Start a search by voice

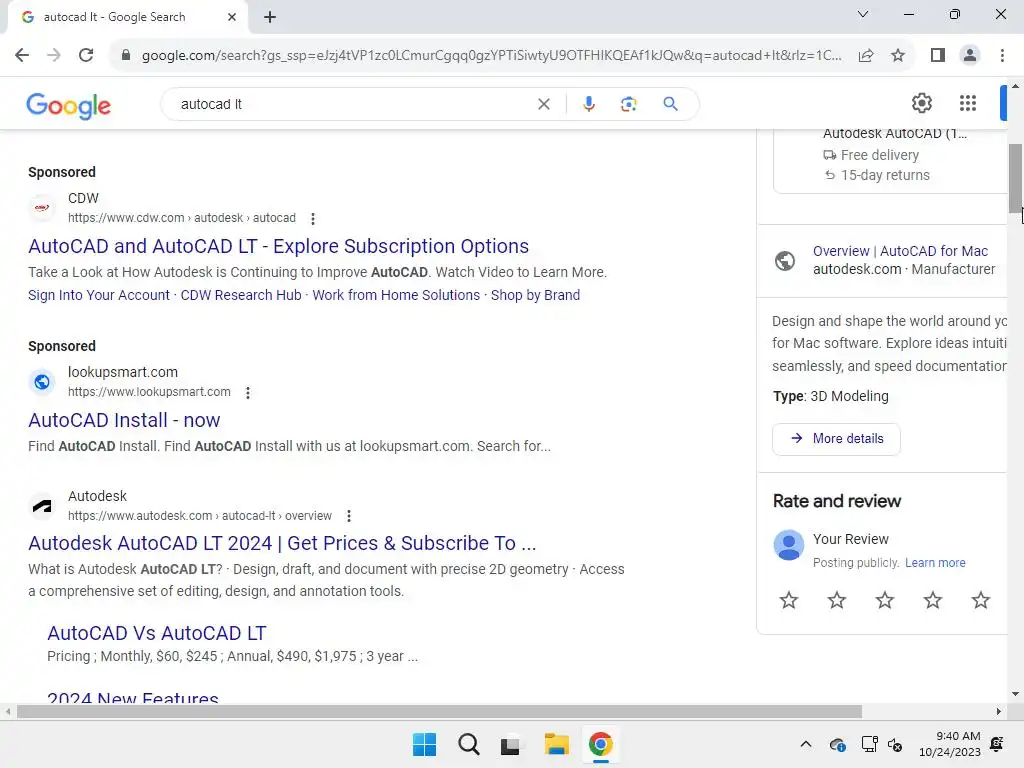[588, 104]
